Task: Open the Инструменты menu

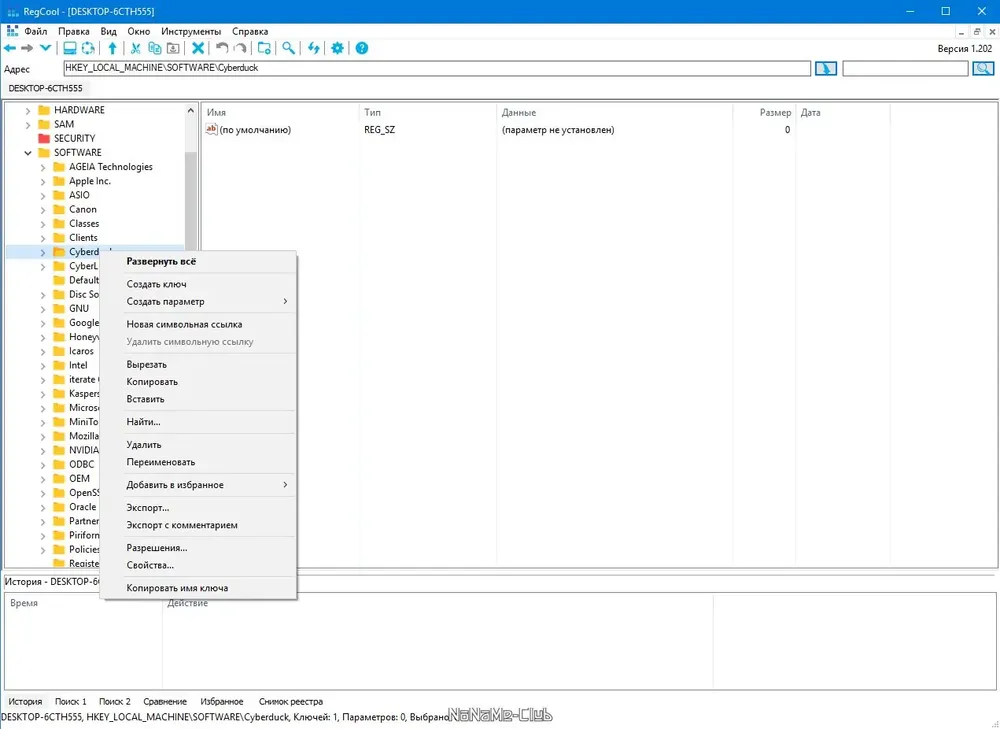Action: point(191,31)
